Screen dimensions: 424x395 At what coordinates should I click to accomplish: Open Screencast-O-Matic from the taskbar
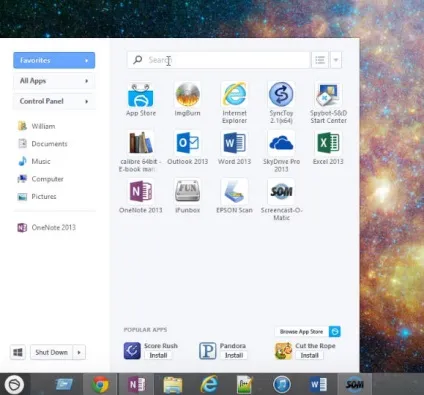pyautogui.click(x=354, y=385)
